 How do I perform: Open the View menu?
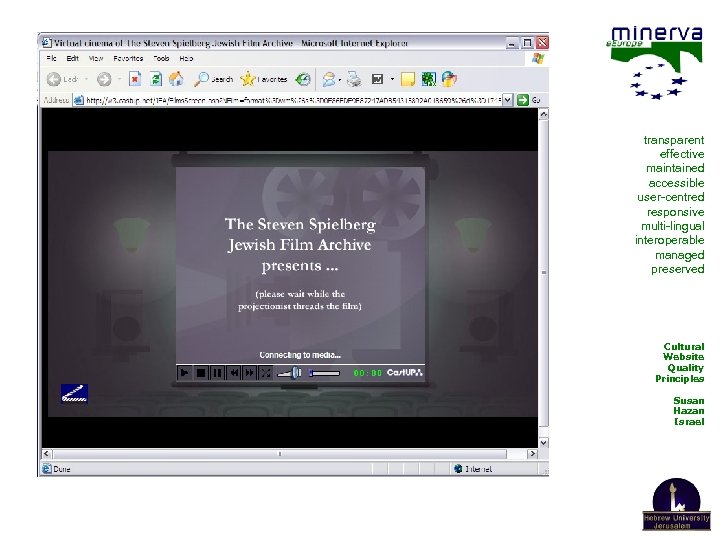tap(96, 58)
